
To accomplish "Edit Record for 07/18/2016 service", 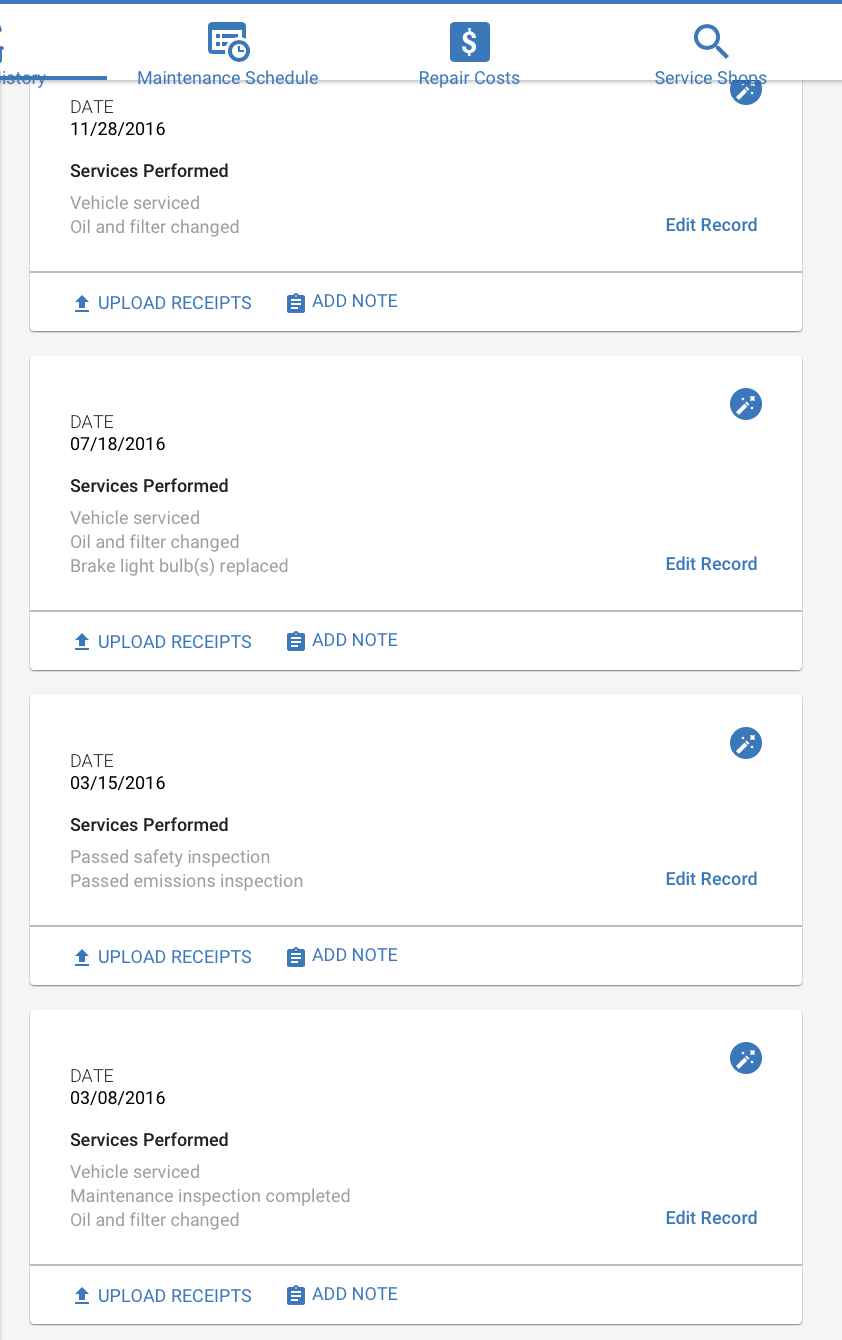I will [711, 564].
